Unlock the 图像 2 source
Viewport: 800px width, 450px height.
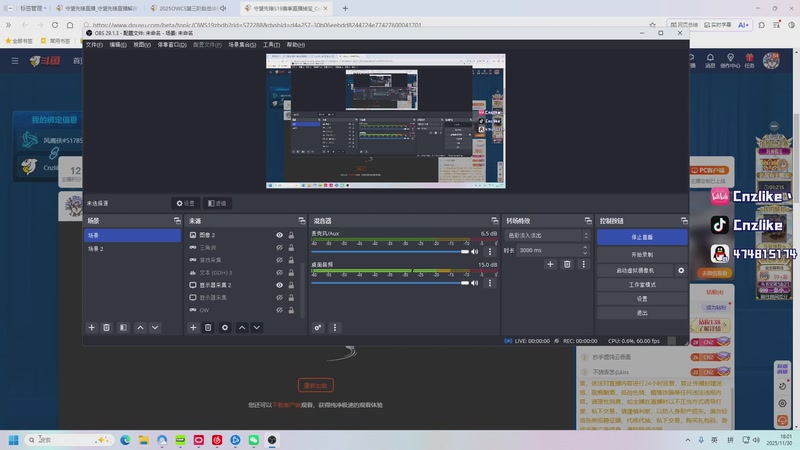tap(291, 235)
